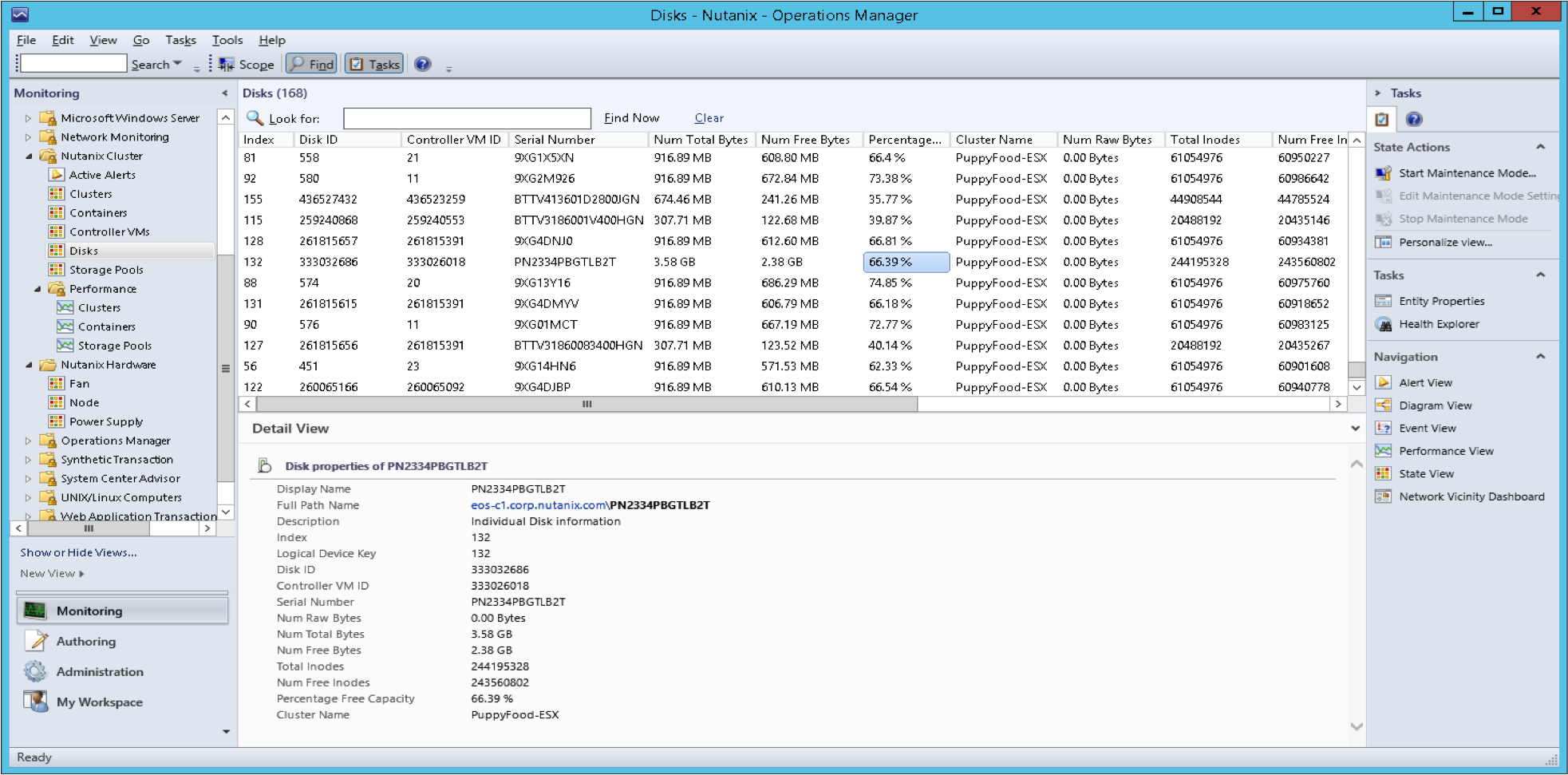This screenshot has width=1568, height=775.
Task: Collapse the Monitoring navigation pane
Action: pyautogui.click(x=224, y=93)
